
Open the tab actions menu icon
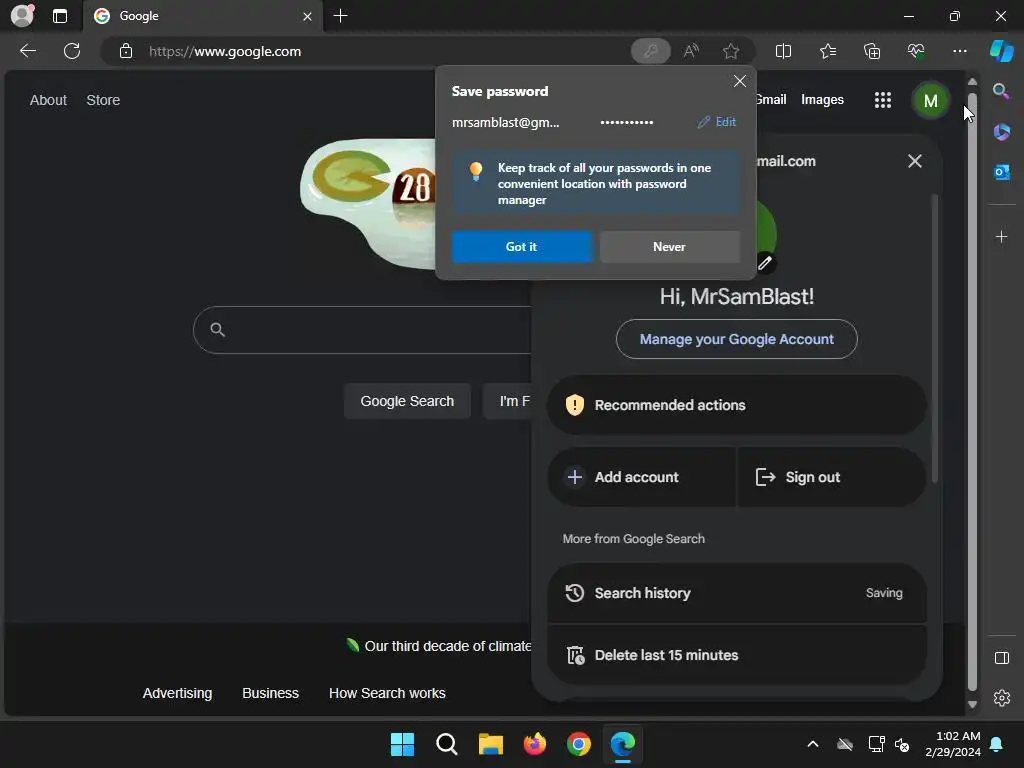point(59,16)
